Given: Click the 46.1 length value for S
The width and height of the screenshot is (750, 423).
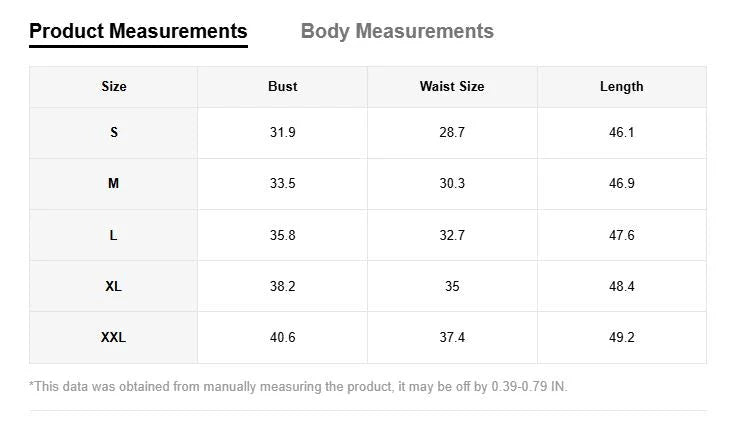Looking at the screenshot, I should click(621, 133).
